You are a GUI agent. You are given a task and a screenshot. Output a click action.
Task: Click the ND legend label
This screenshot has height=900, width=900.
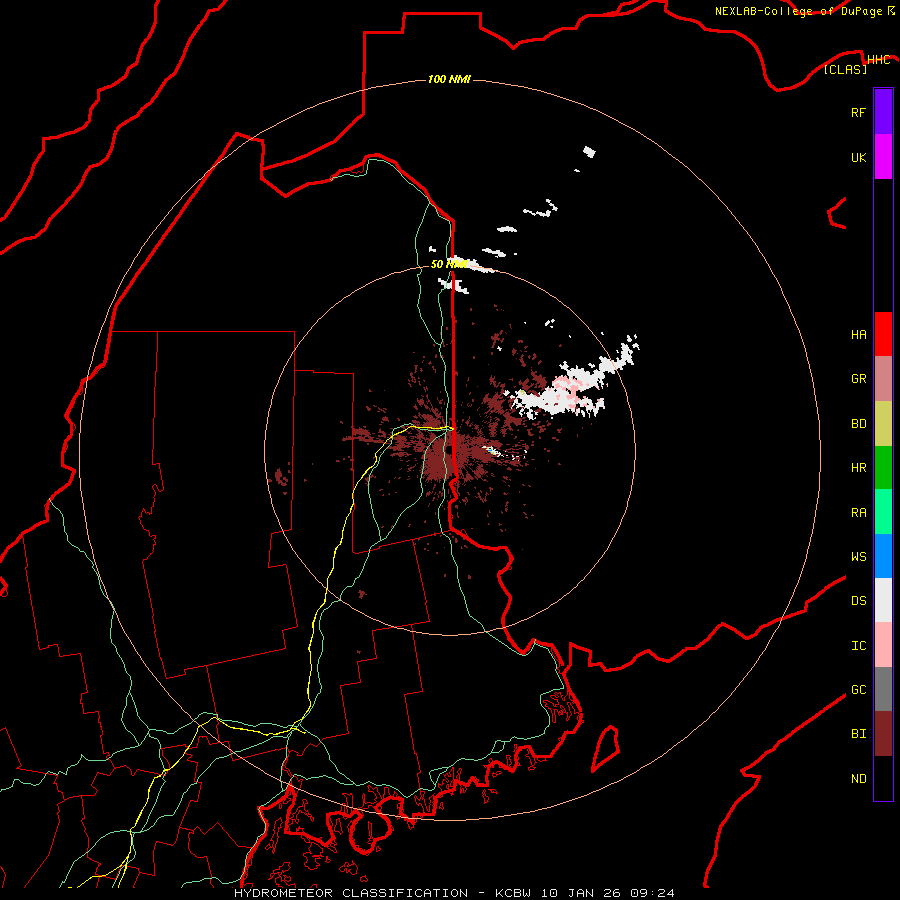tap(858, 779)
